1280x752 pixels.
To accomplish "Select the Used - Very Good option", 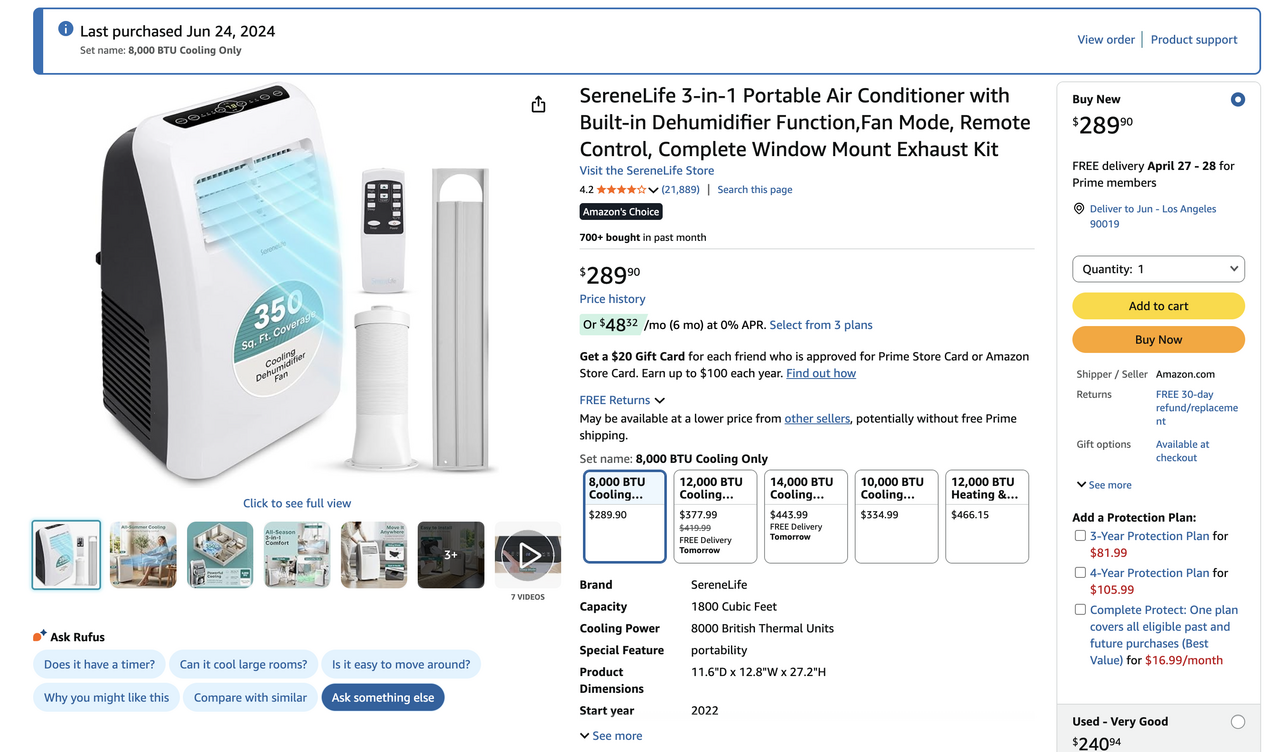I will tap(1238, 722).
